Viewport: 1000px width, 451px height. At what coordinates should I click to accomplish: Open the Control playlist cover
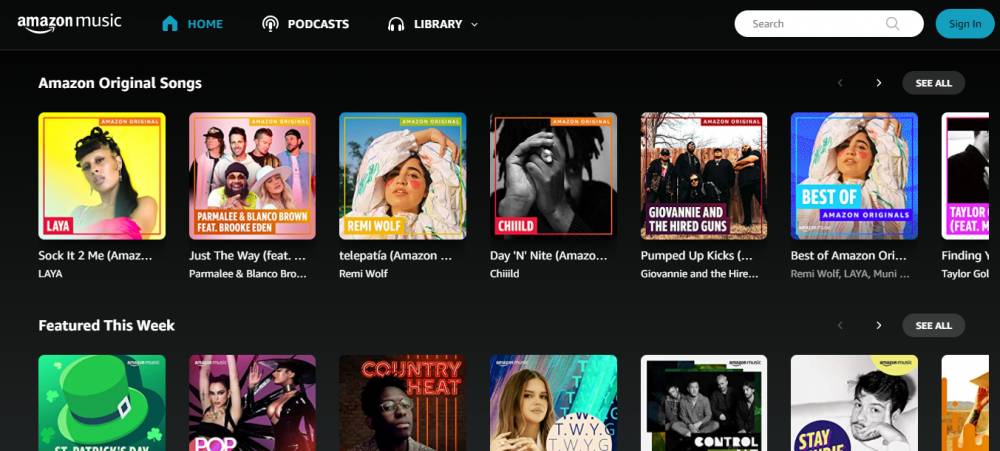(704, 403)
